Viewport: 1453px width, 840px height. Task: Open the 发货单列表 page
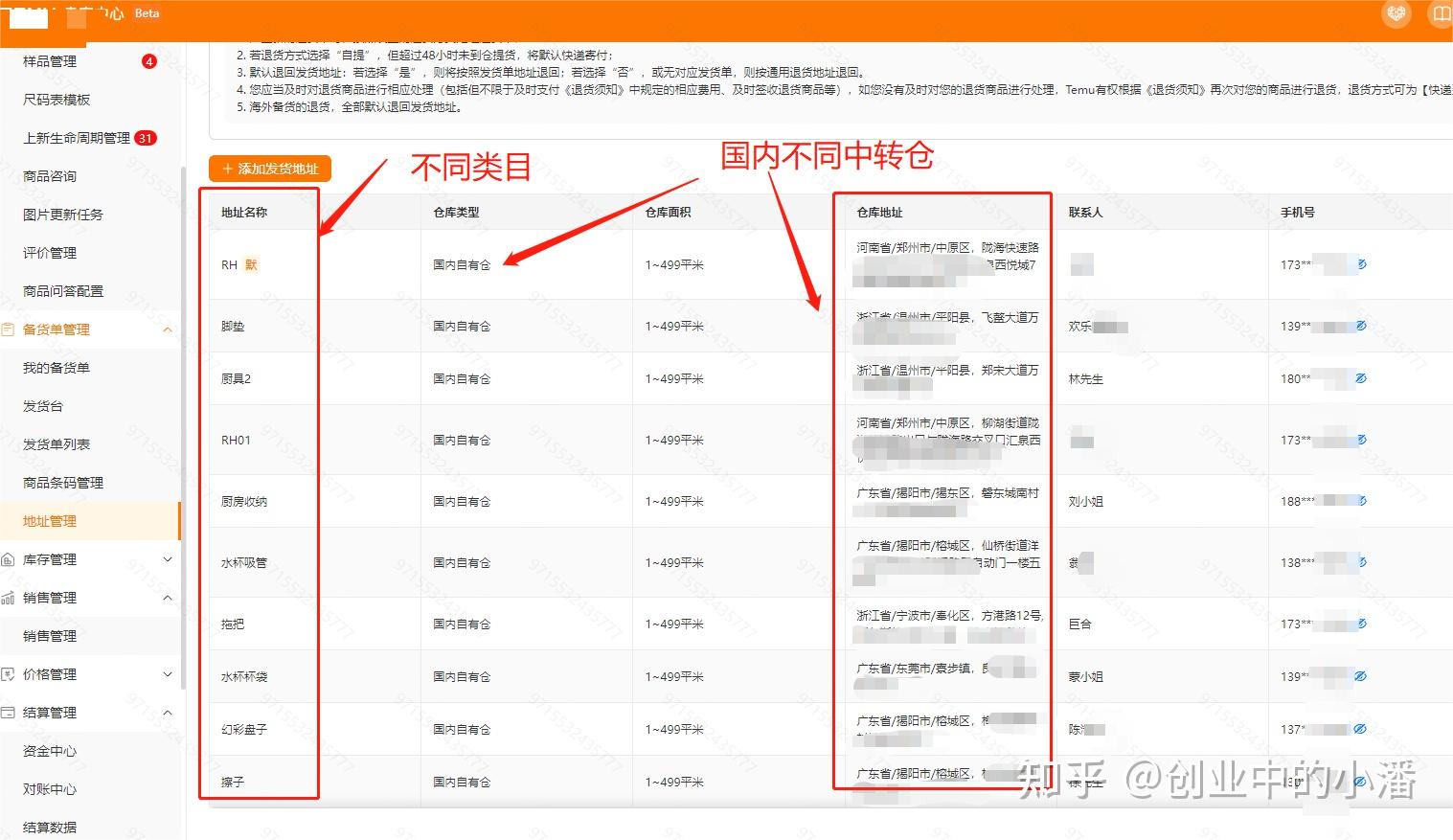pos(57,444)
